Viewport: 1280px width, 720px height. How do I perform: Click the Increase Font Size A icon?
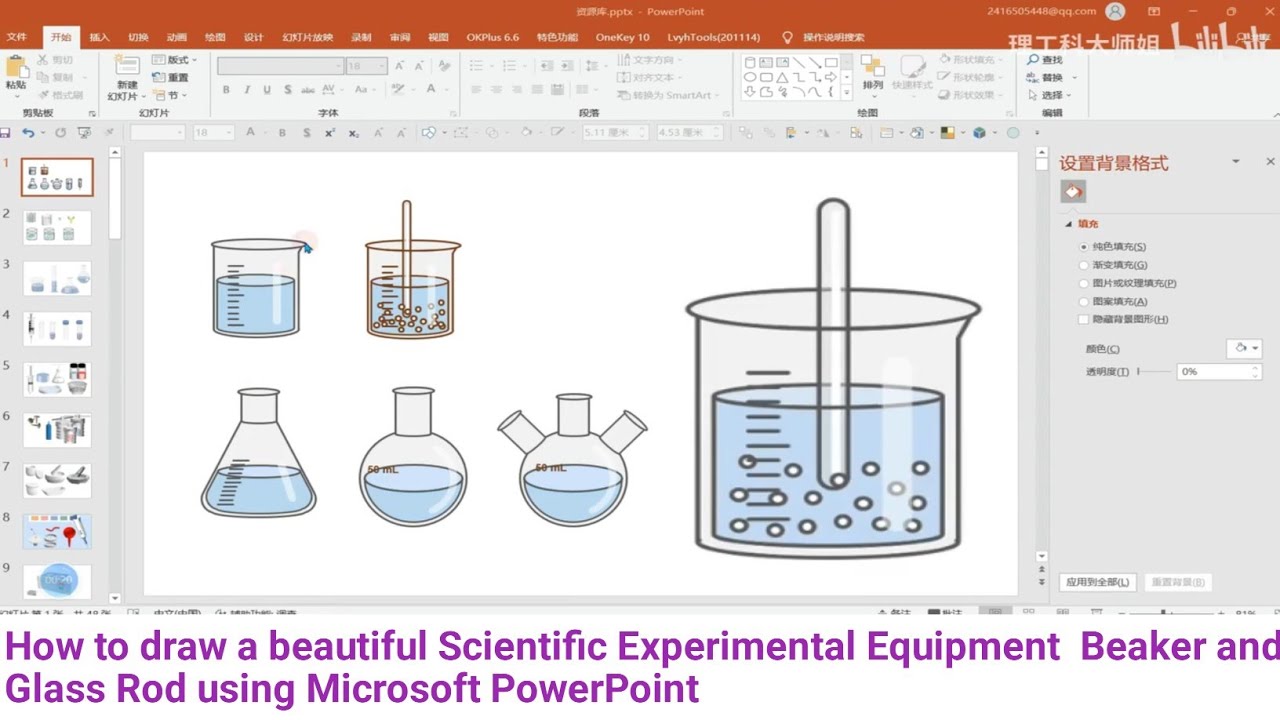(400, 65)
